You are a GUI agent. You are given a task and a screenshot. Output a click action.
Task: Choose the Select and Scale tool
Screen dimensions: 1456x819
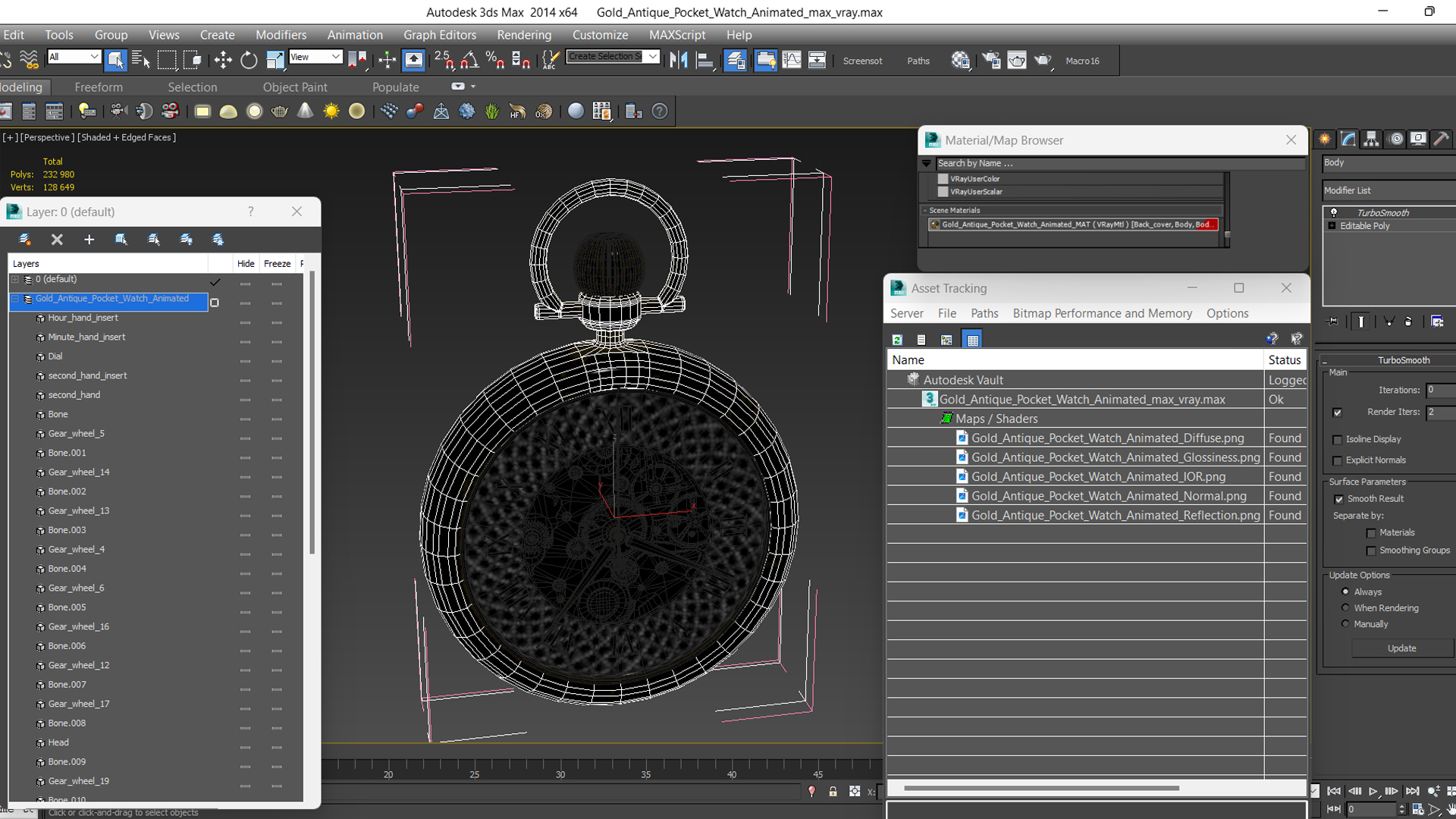coord(275,60)
